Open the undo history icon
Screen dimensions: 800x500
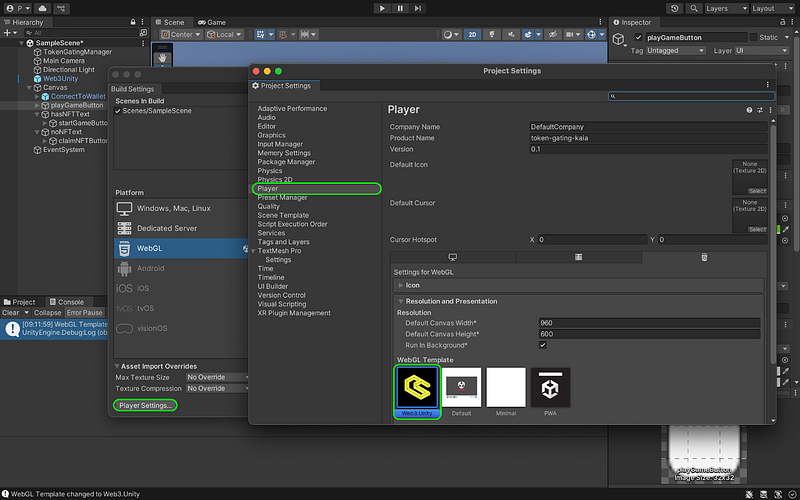click(x=675, y=8)
